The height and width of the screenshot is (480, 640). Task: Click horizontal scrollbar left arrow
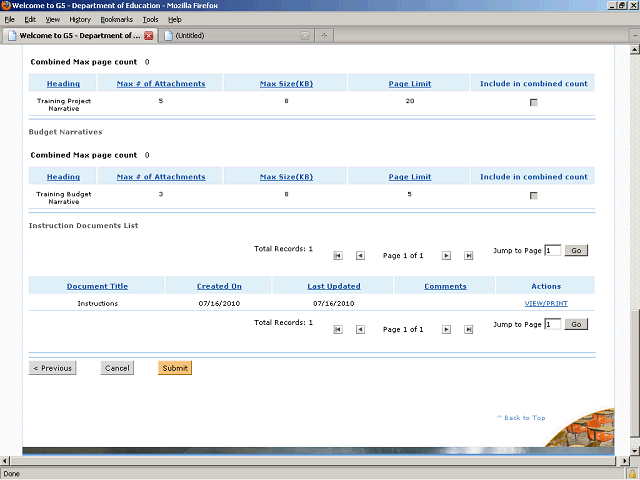click(4, 461)
